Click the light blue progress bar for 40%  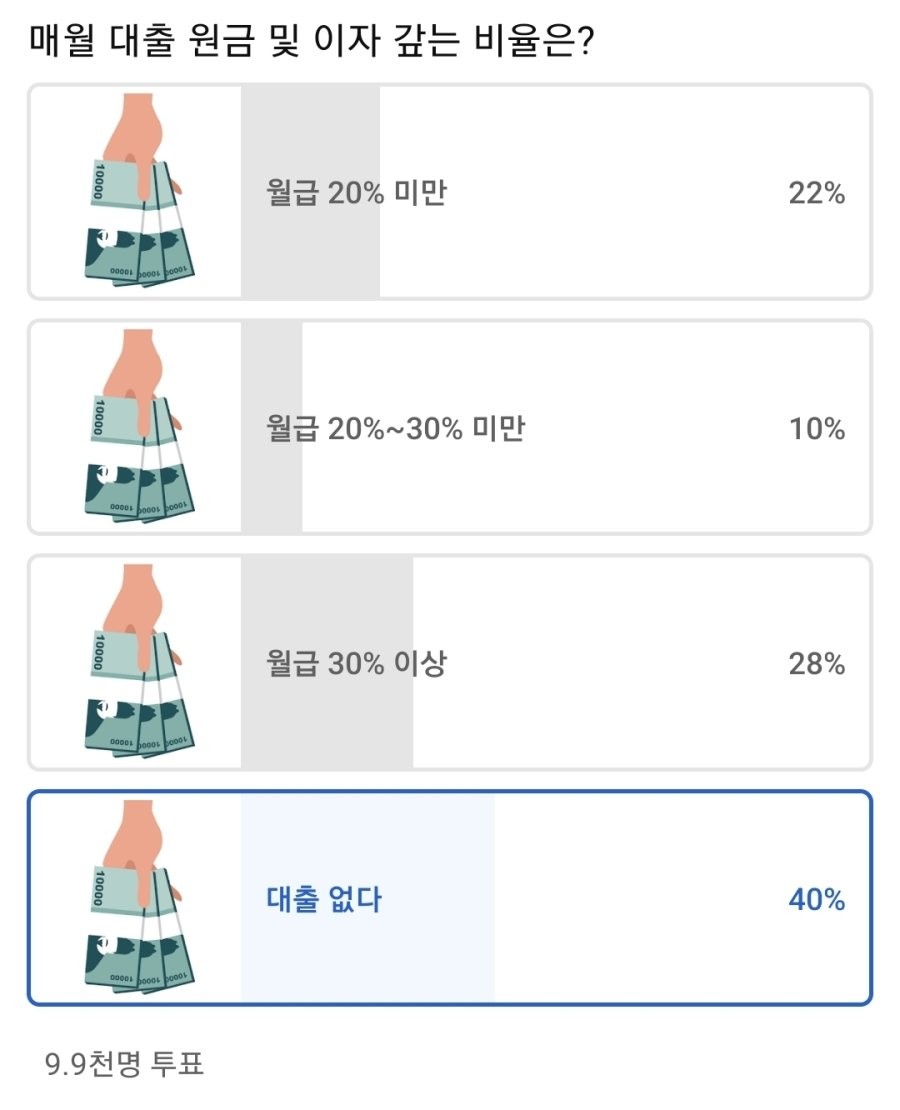(x=368, y=898)
